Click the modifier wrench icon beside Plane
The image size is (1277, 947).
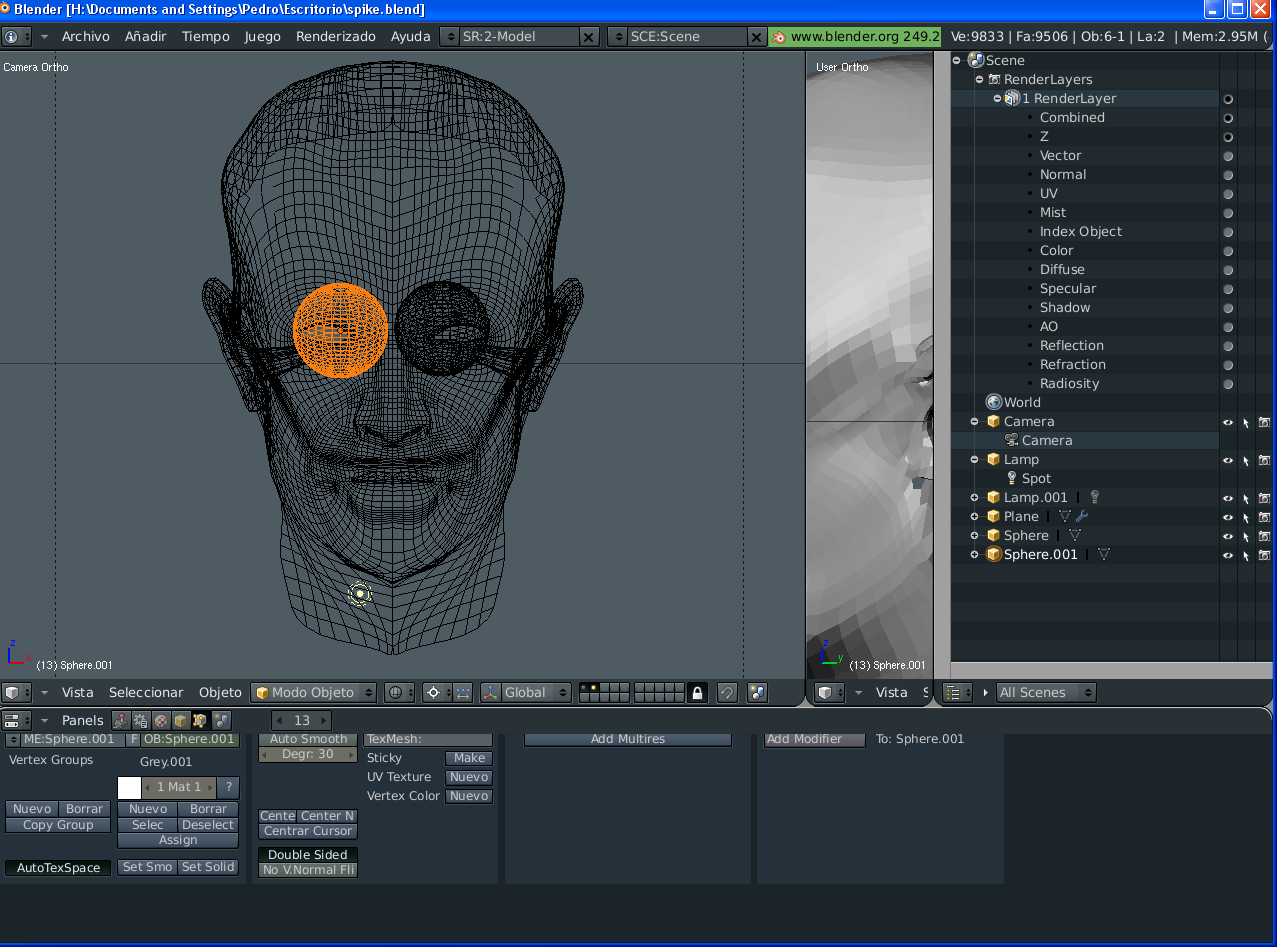click(x=1081, y=517)
